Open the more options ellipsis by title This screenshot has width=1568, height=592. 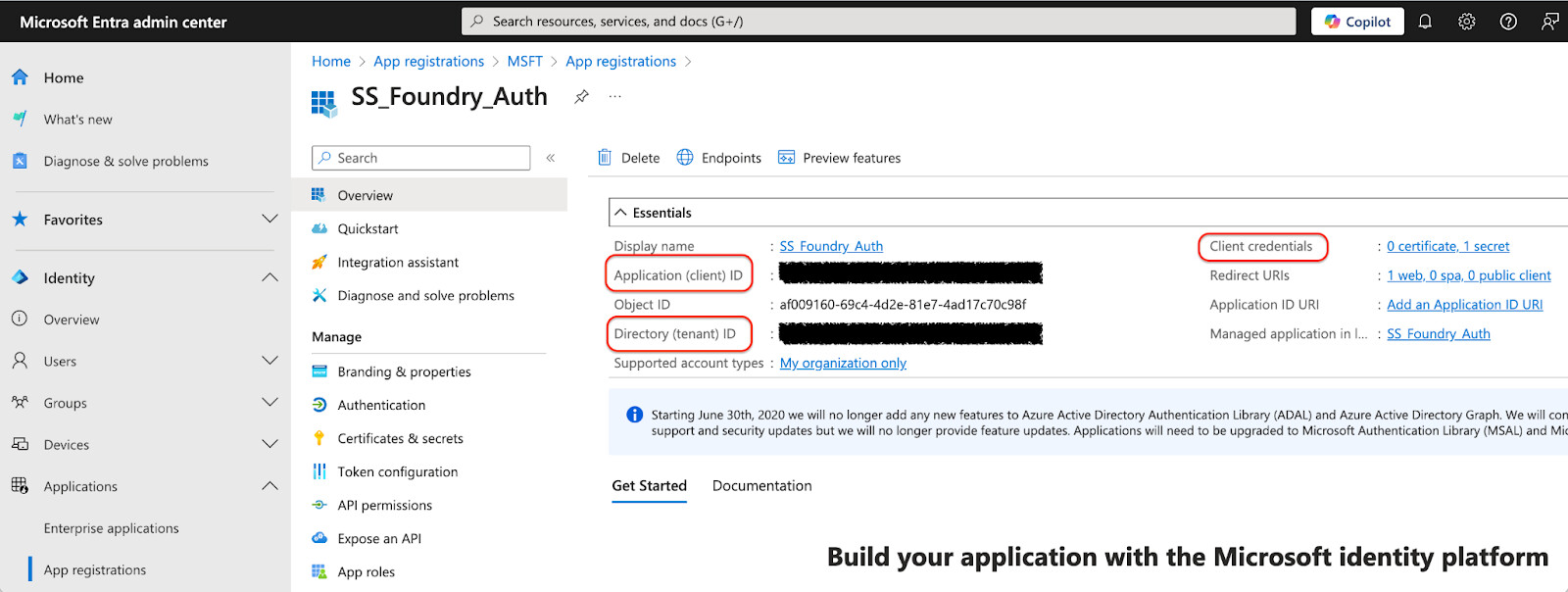(x=615, y=96)
